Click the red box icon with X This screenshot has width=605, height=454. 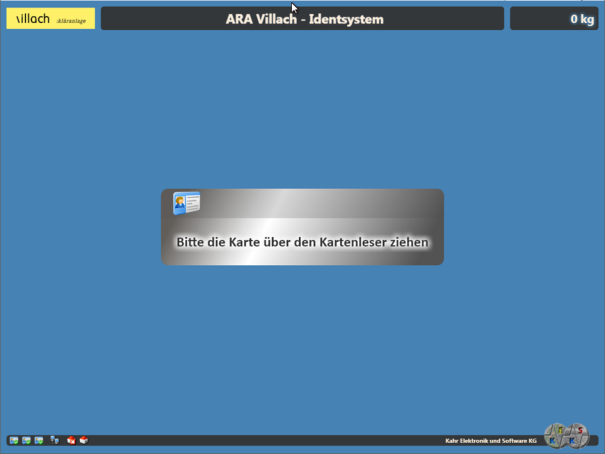[71, 440]
